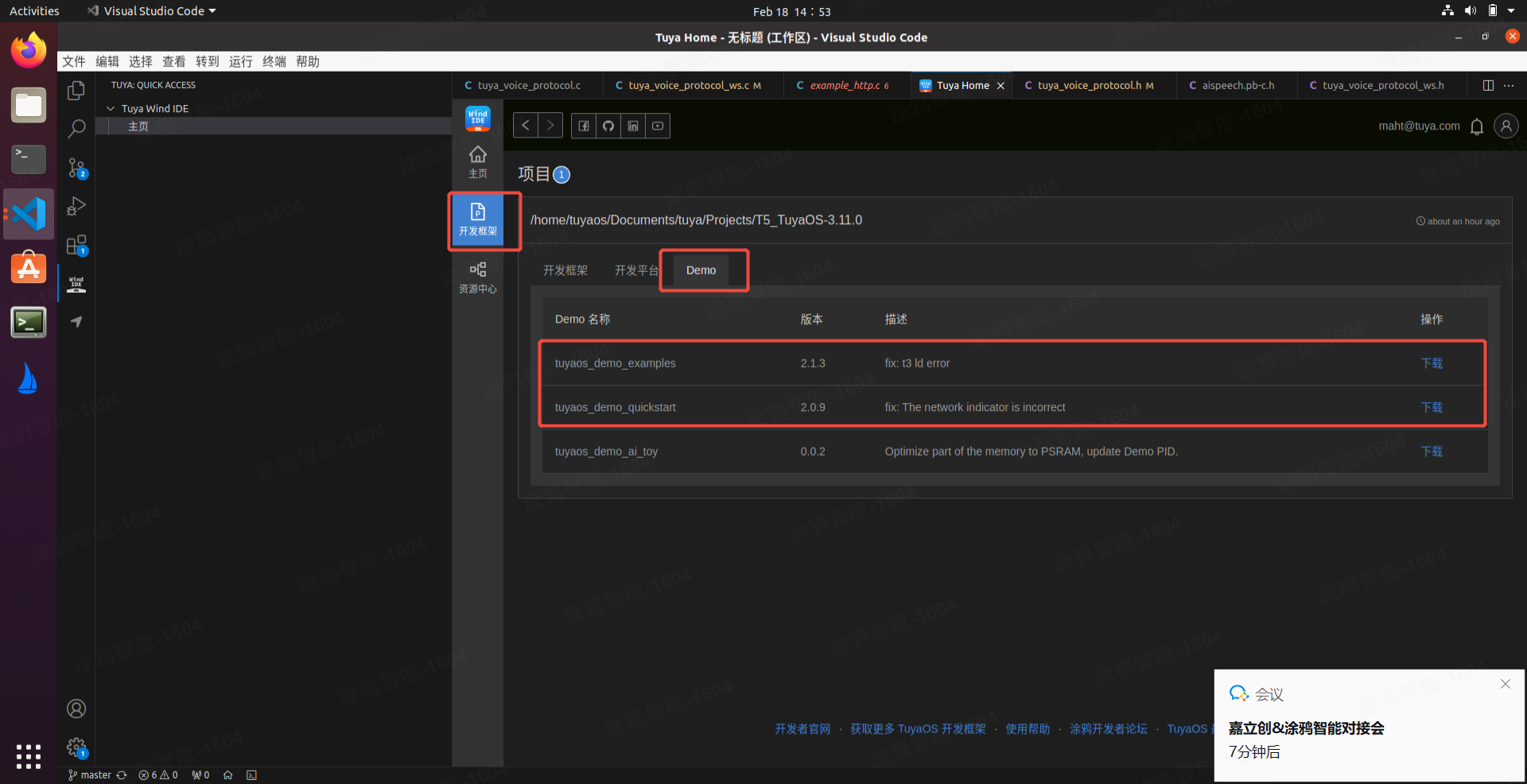
Task: Open the Facebook link icon
Action: 584,126
